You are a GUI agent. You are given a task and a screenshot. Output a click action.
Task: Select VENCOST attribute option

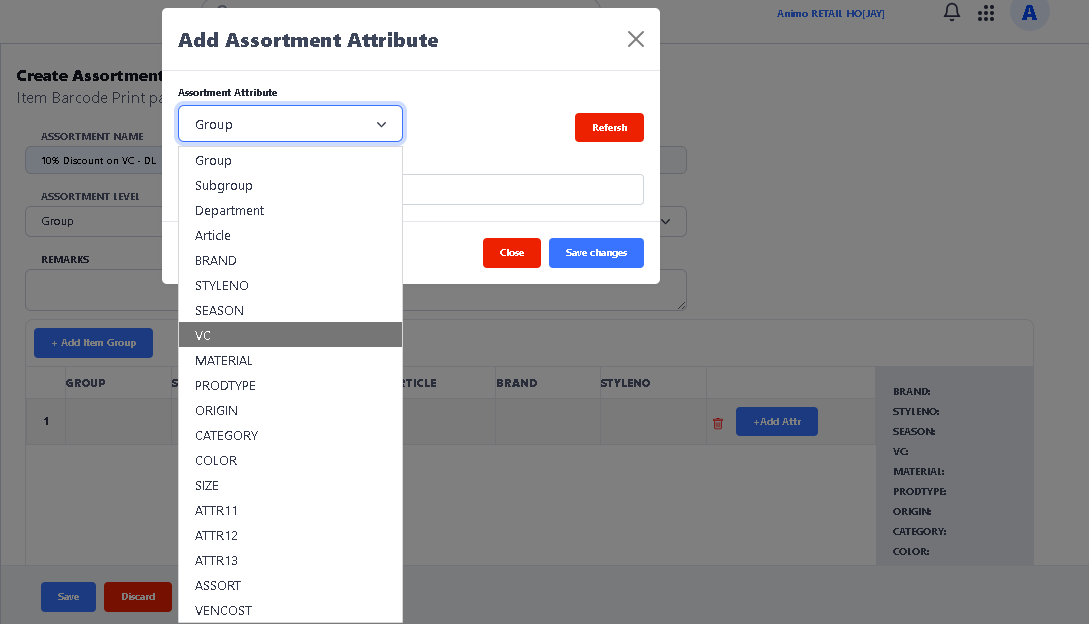tap(290, 610)
